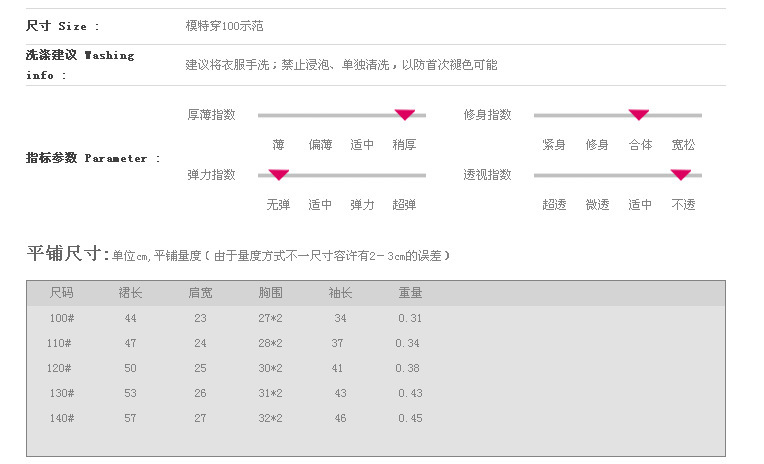Click the pink marker on 弹力指数 slider
The image size is (764, 464).
click(278, 175)
